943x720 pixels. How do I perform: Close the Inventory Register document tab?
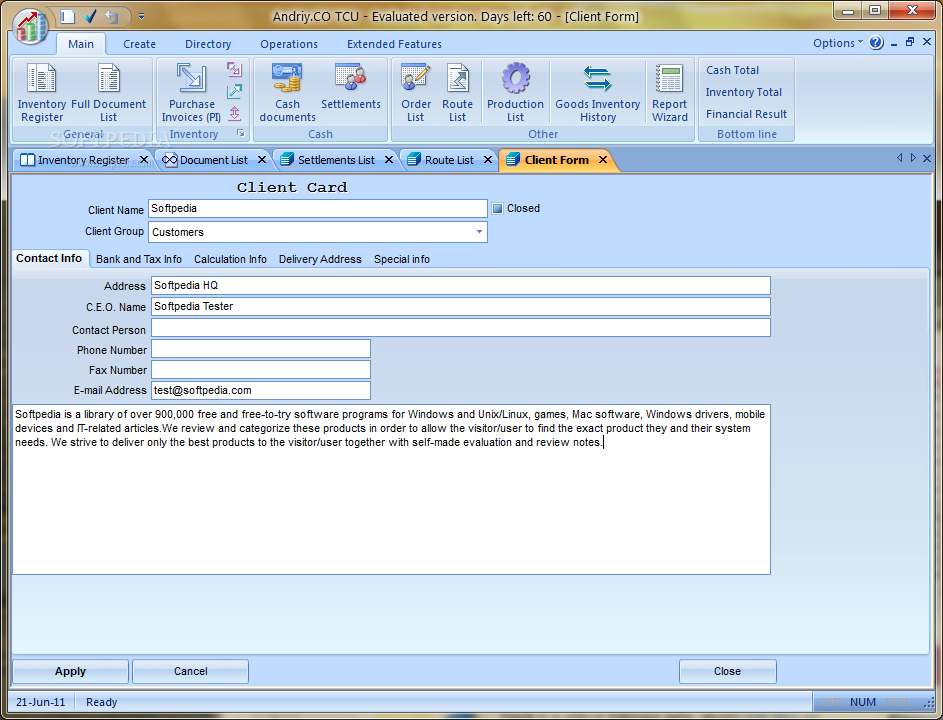coord(144,159)
